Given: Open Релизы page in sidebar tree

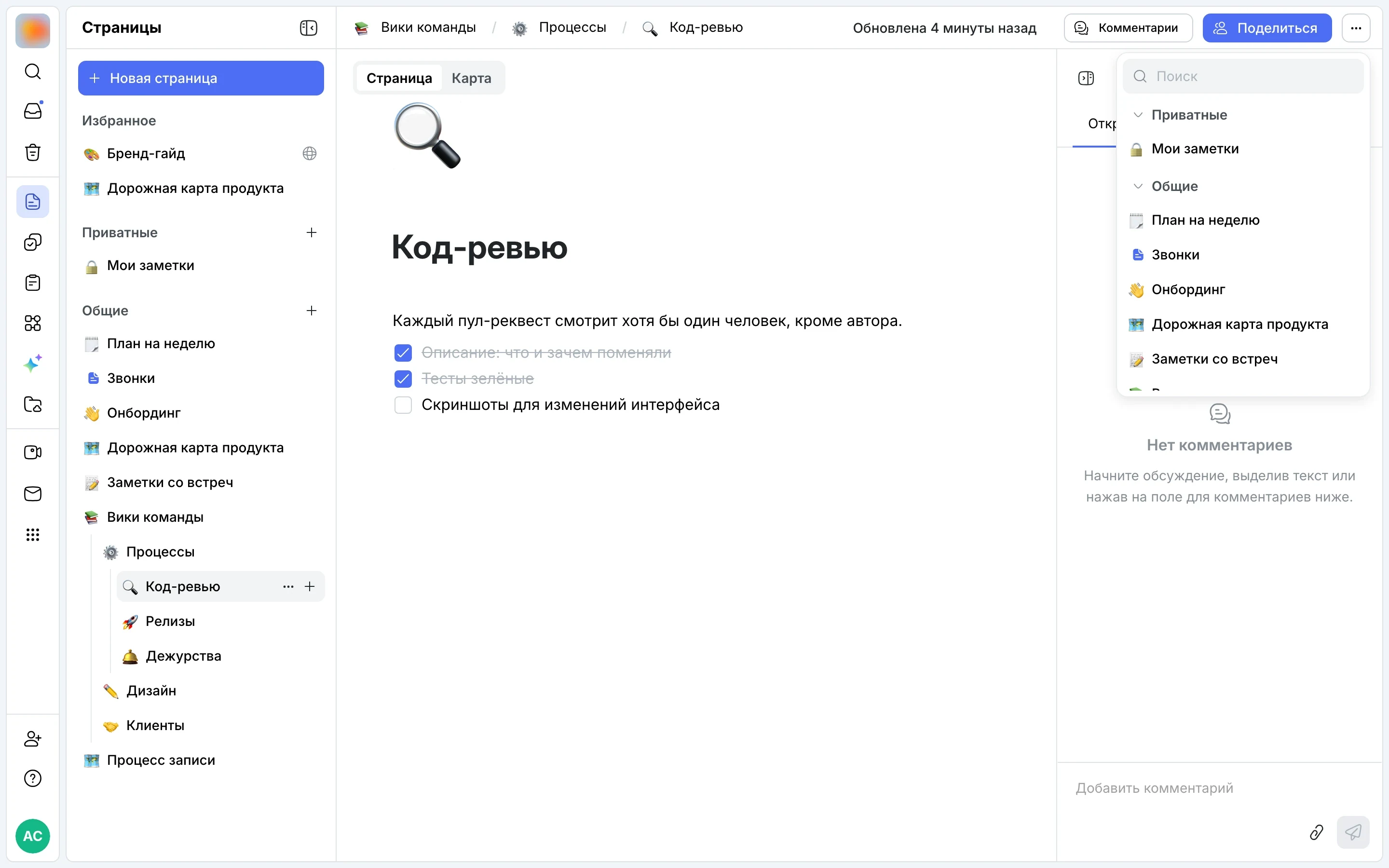Looking at the screenshot, I should pos(220,621).
